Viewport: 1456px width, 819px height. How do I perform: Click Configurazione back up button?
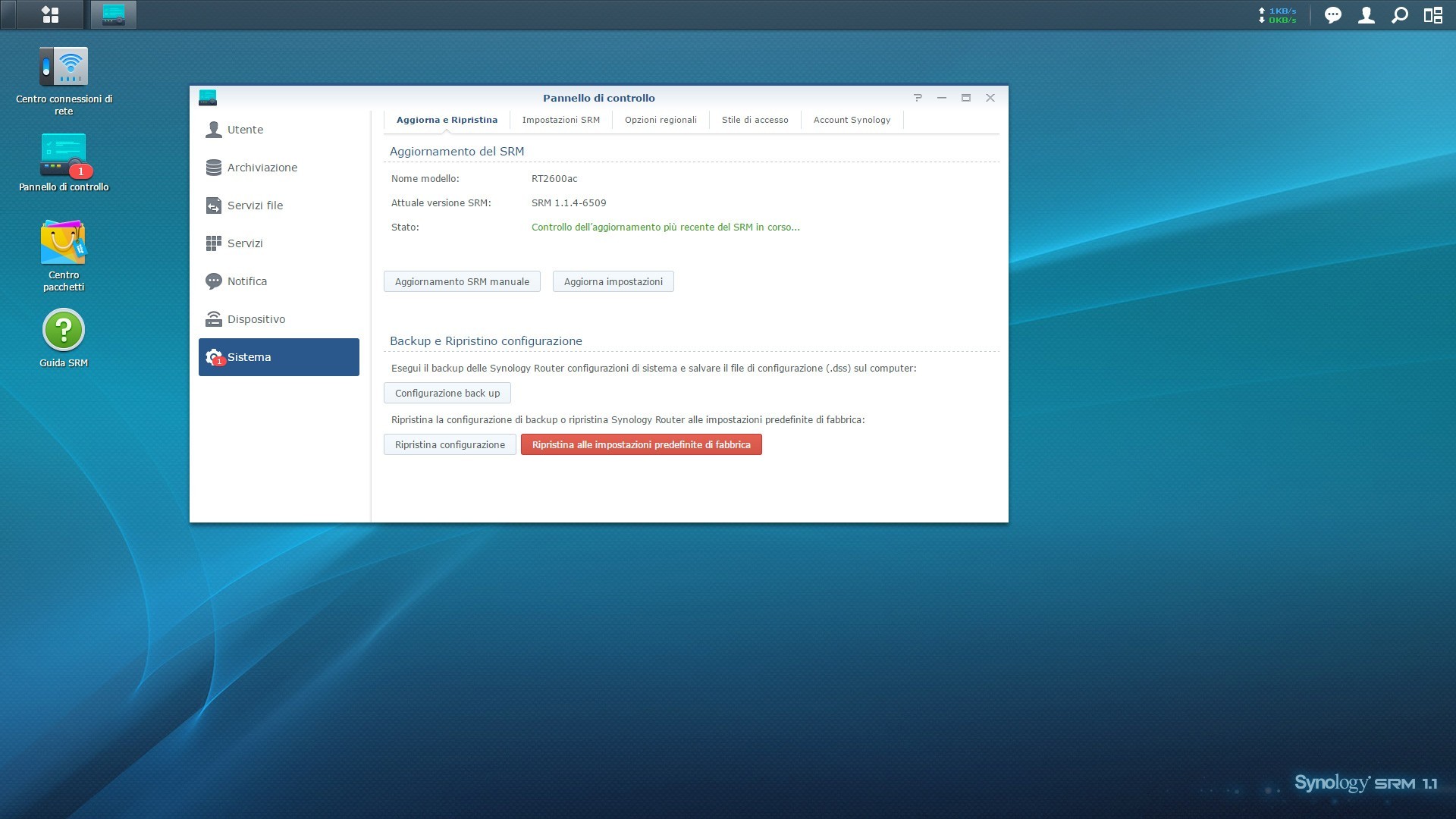tap(447, 393)
